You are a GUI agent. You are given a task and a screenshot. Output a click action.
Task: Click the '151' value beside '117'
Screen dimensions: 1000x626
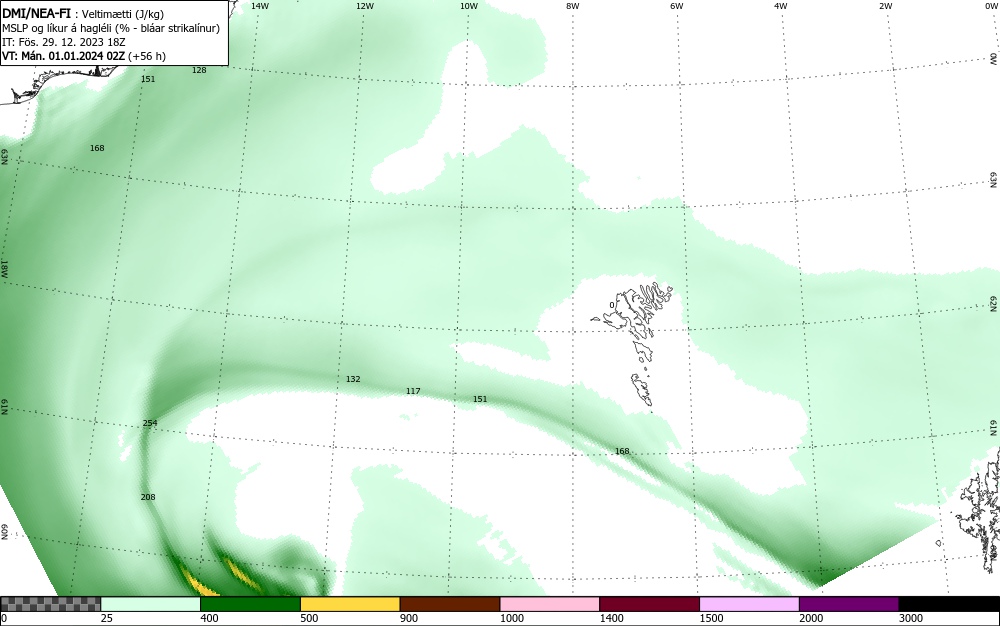coord(480,399)
